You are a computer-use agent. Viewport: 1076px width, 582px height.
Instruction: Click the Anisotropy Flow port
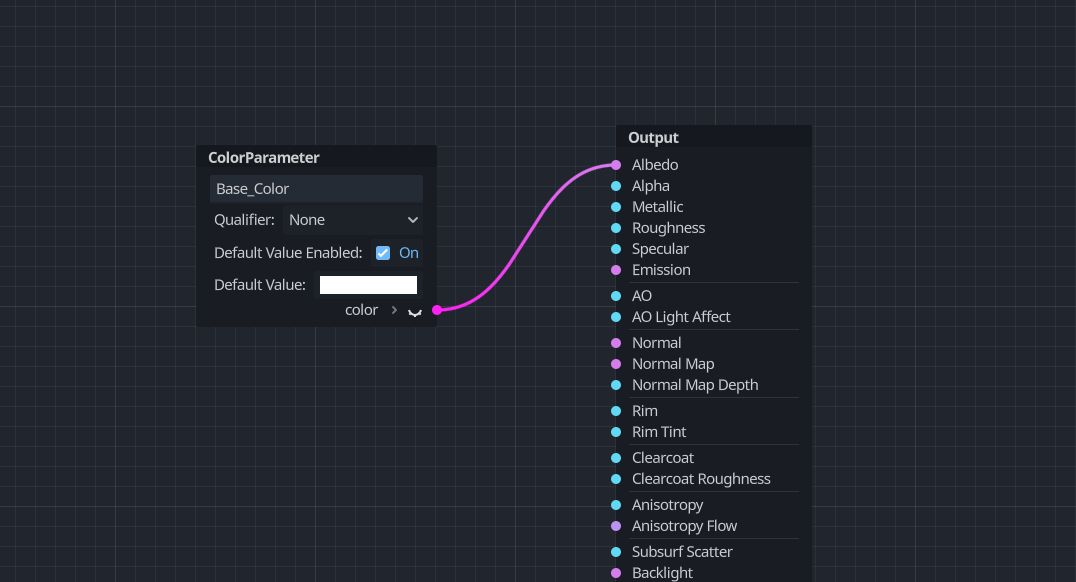pos(616,526)
